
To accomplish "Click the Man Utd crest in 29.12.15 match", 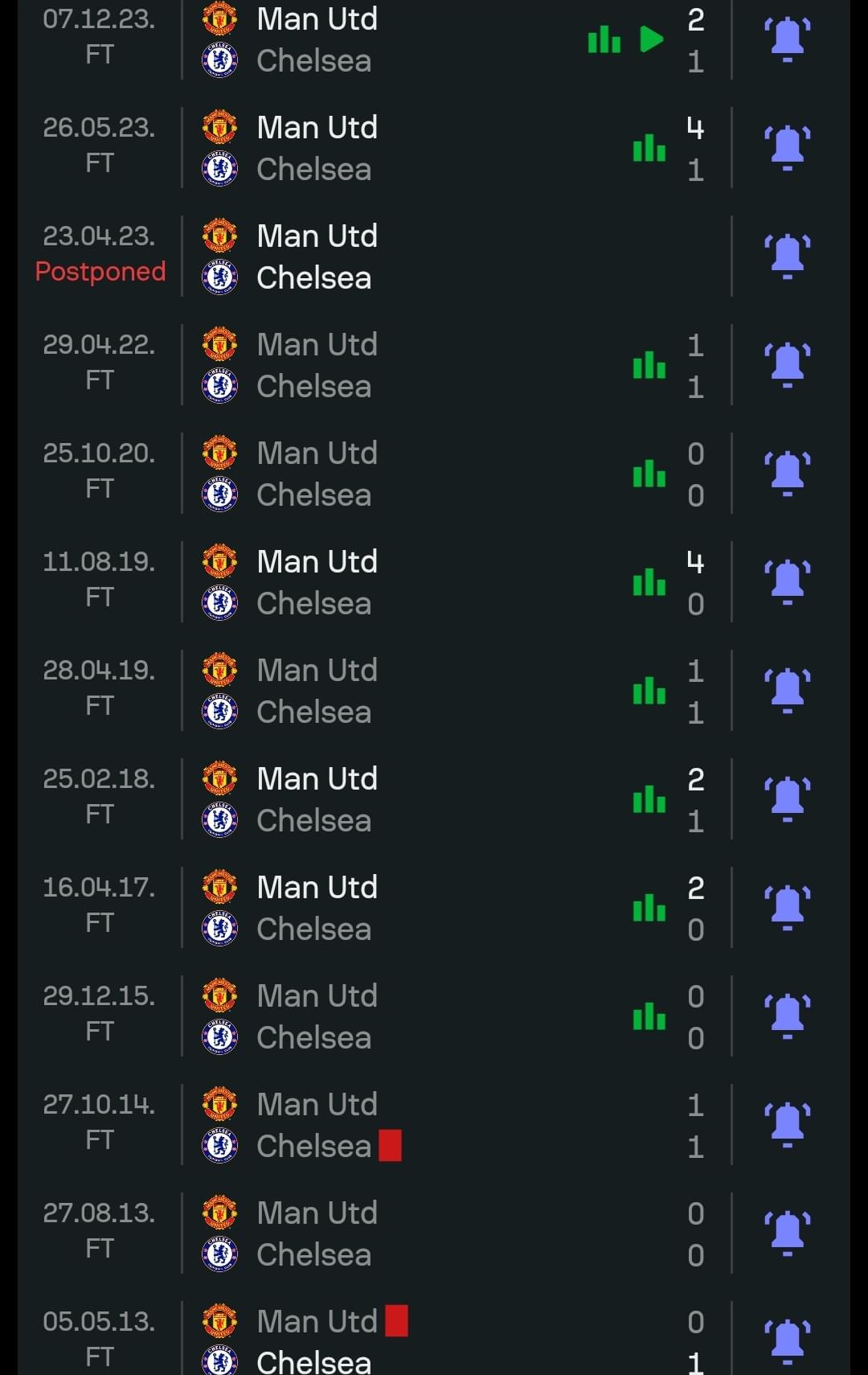I will (x=219, y=995).
